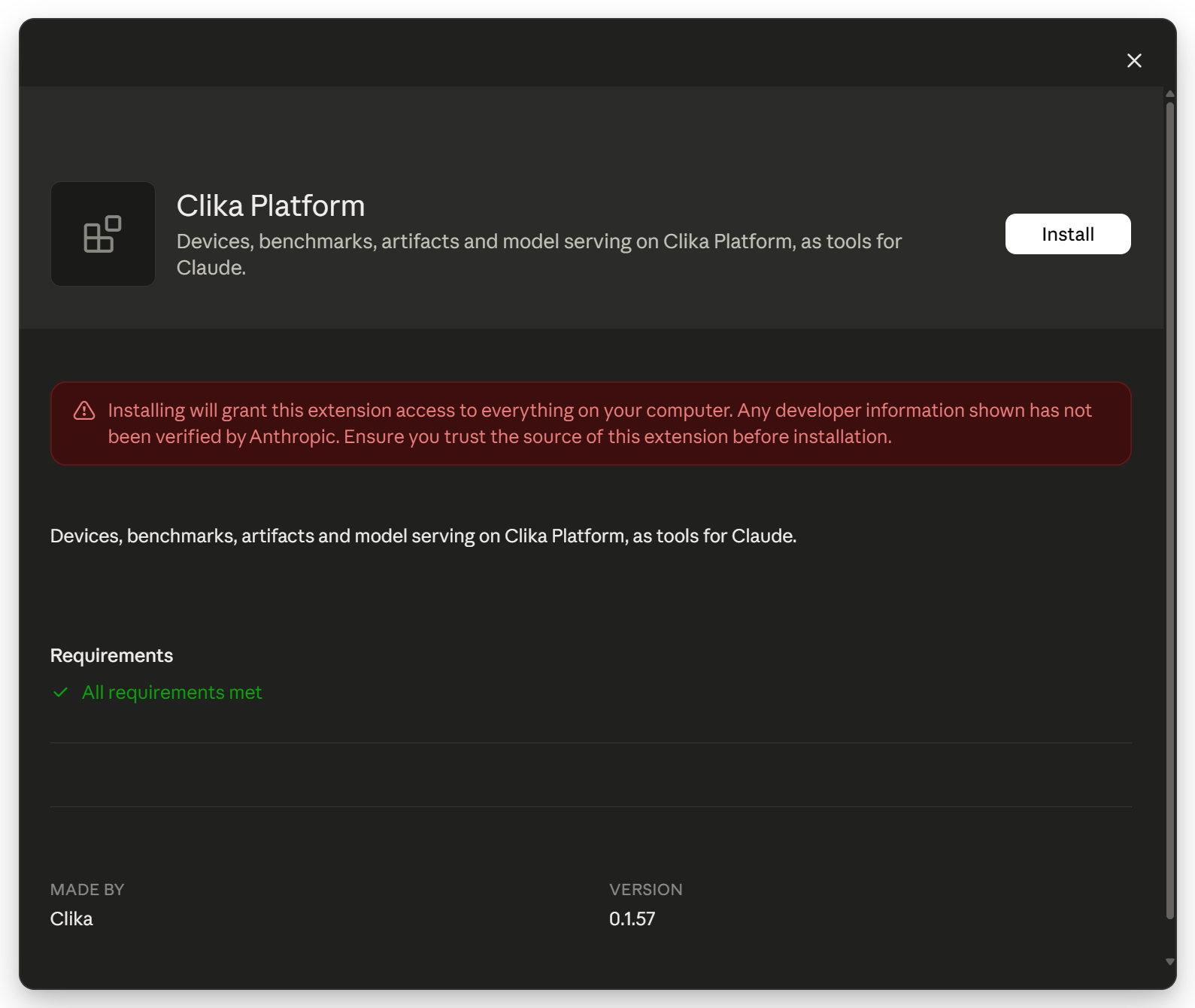Click the 'MADE BY' label
The height and width of the screenshot is (1008, 1195).
87,889
